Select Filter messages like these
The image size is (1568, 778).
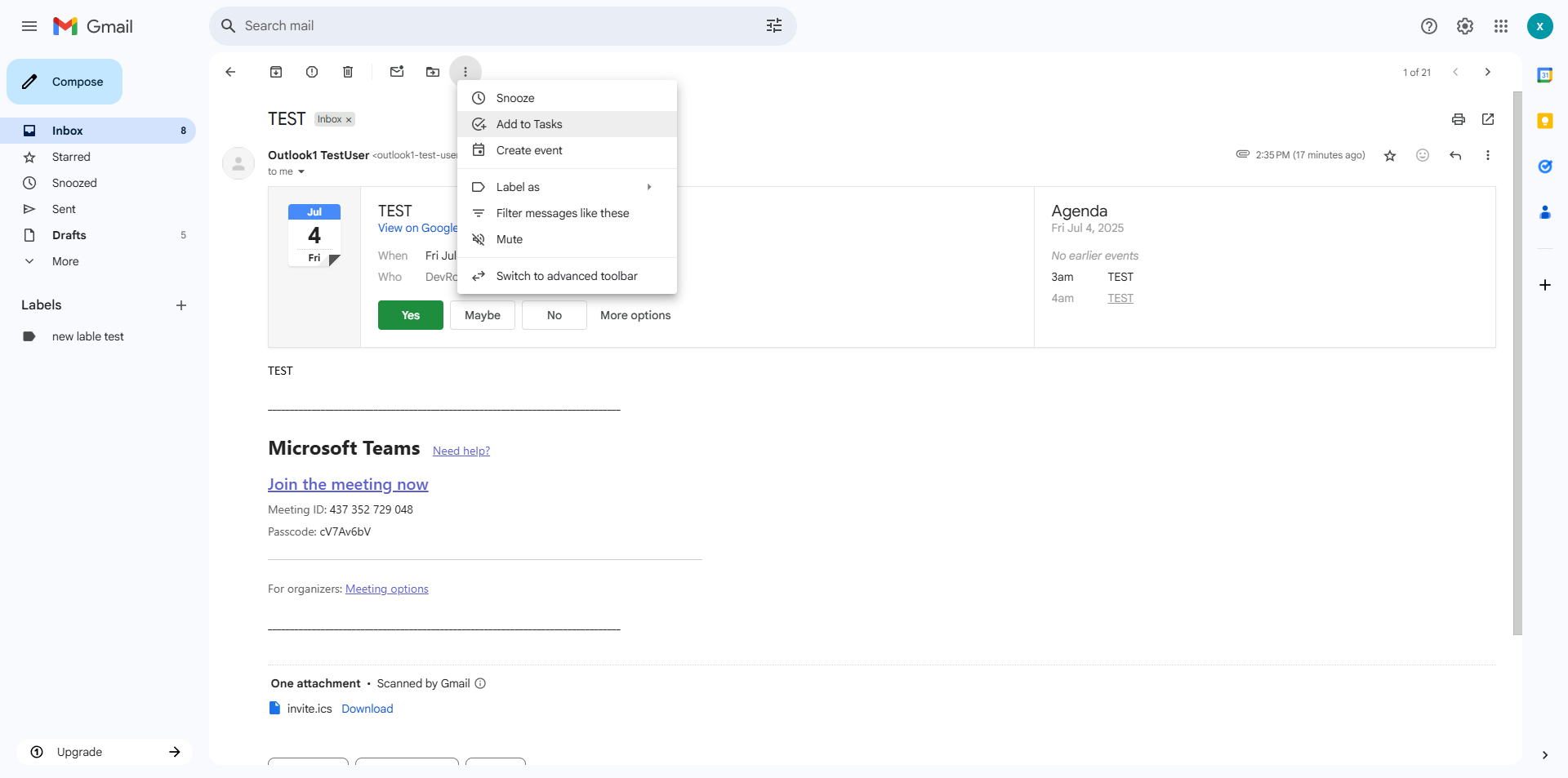(567, 213)
